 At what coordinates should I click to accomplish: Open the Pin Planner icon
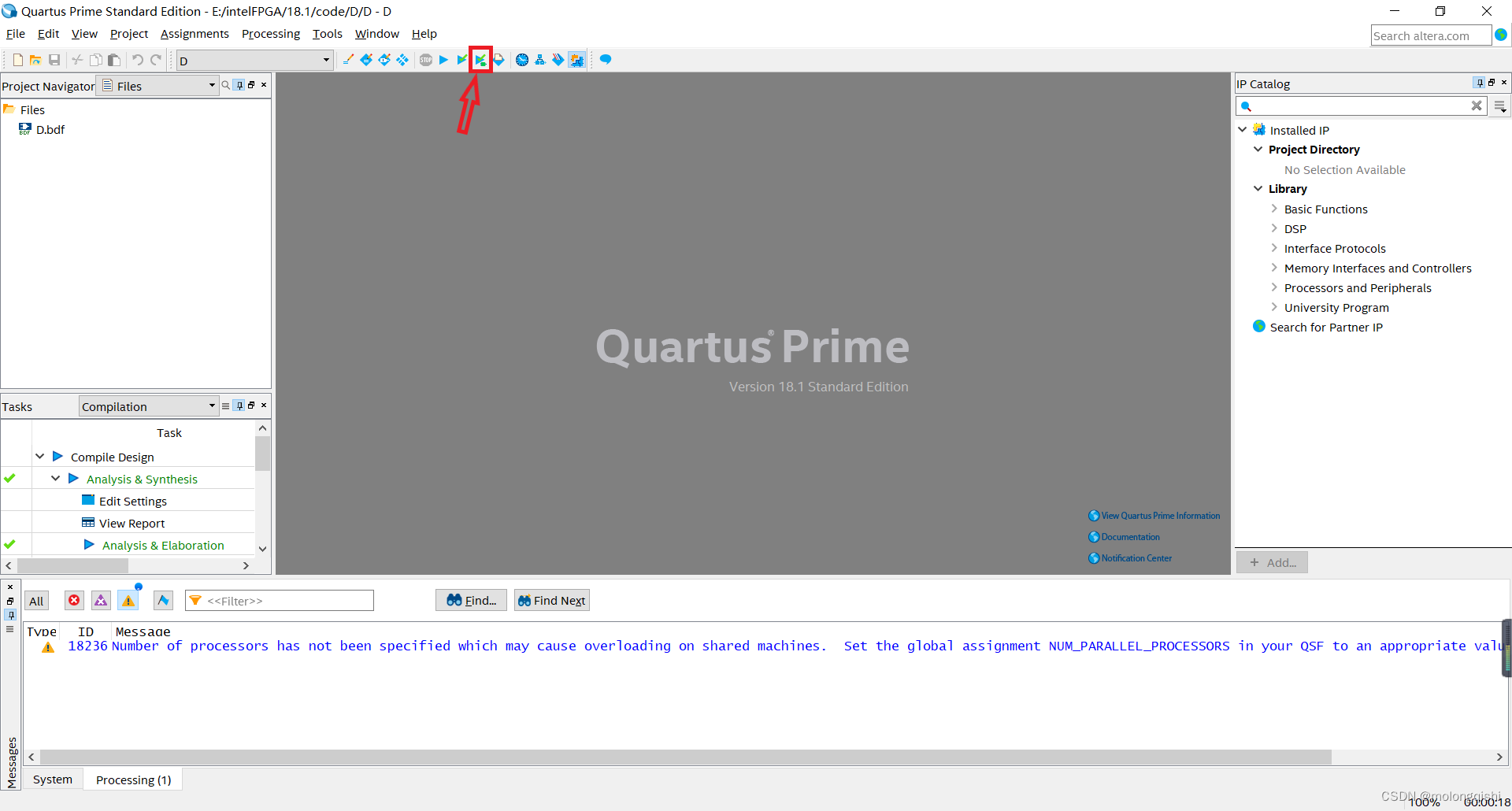click(x=384, y=60)
